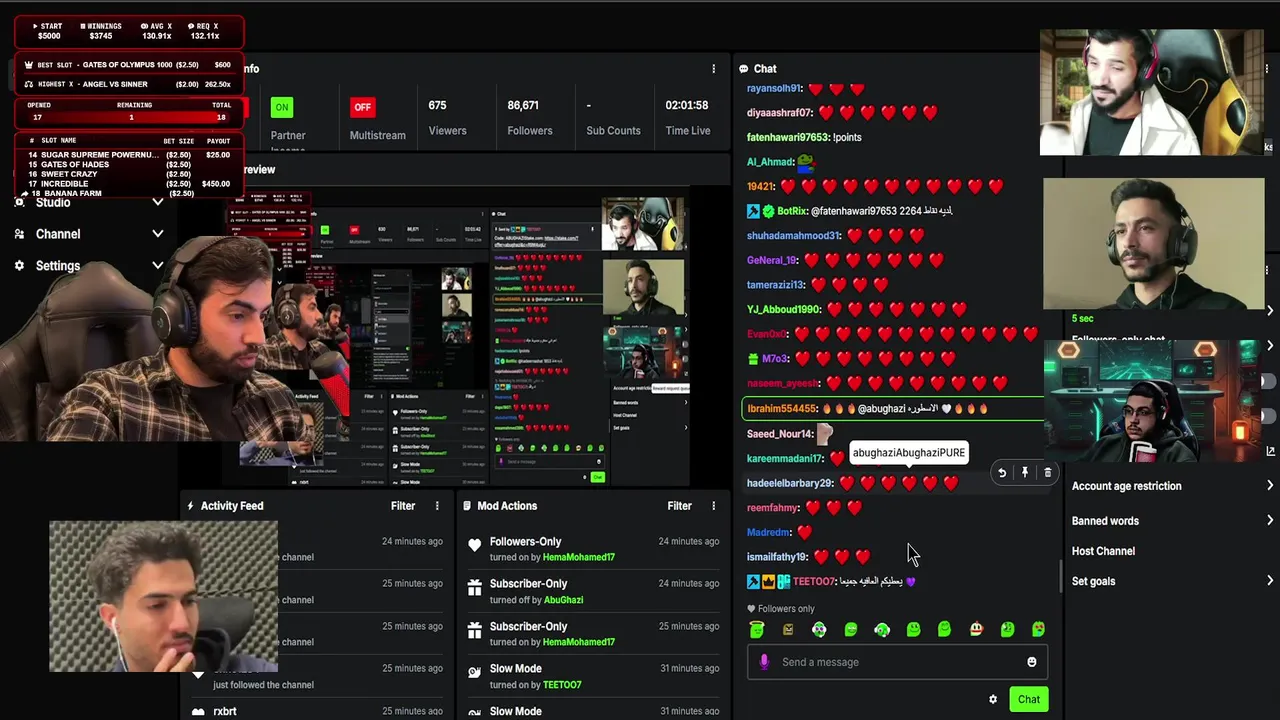This screenshot has width=1280, height=720.
Task: Open the Banned words option
Action: (x=1105, y=521)
